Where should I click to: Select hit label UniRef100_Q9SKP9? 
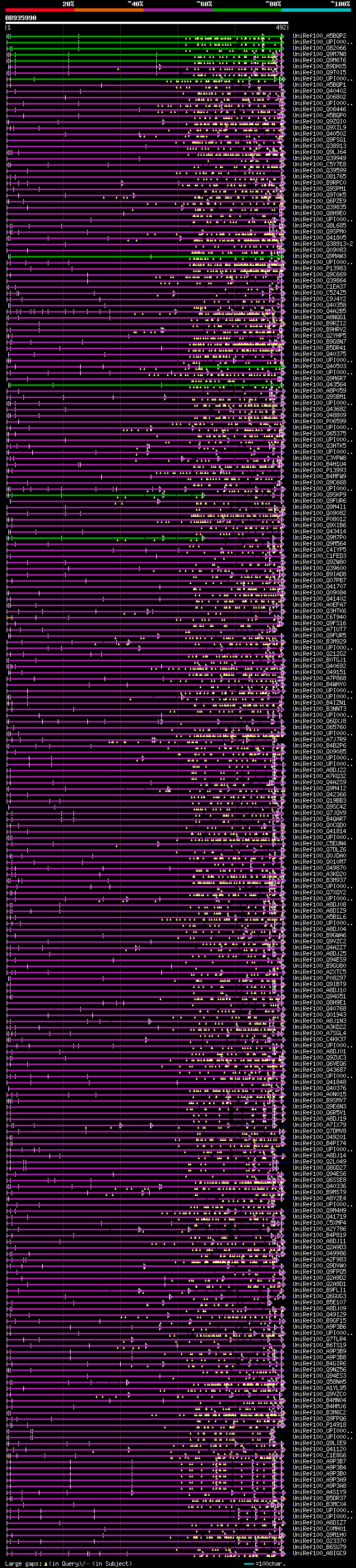[x=319, y=494]
